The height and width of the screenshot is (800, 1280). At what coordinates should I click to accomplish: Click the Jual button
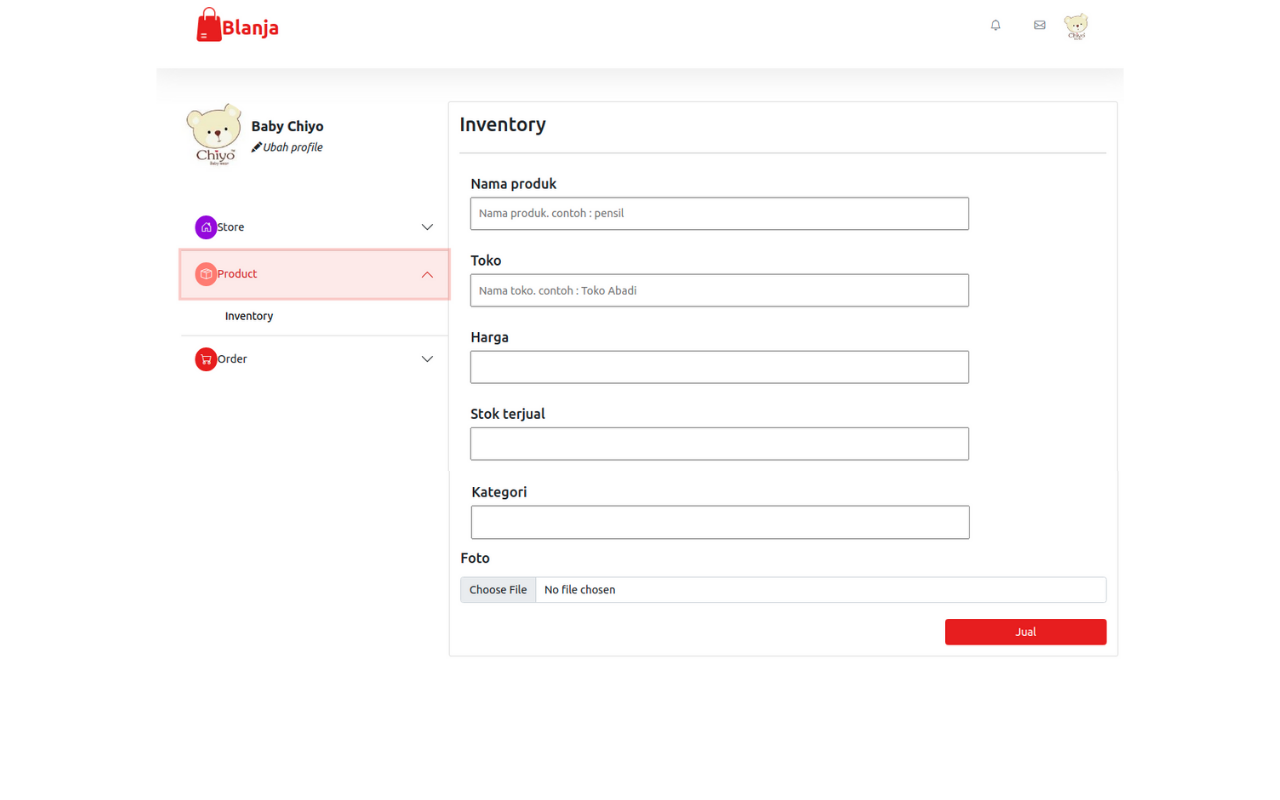(x=1025, y=631)
